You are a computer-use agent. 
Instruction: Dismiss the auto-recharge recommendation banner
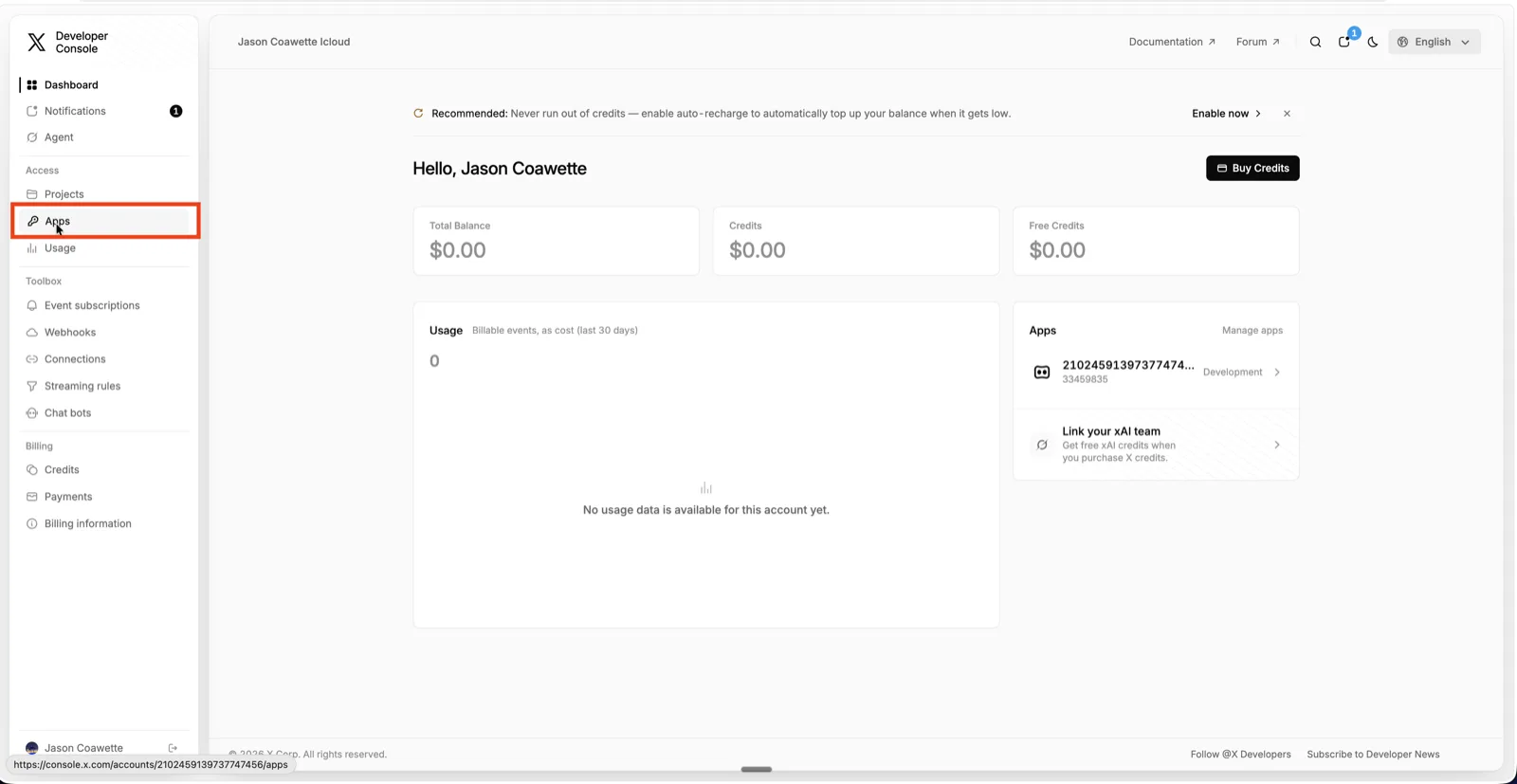pos(1287,114)
